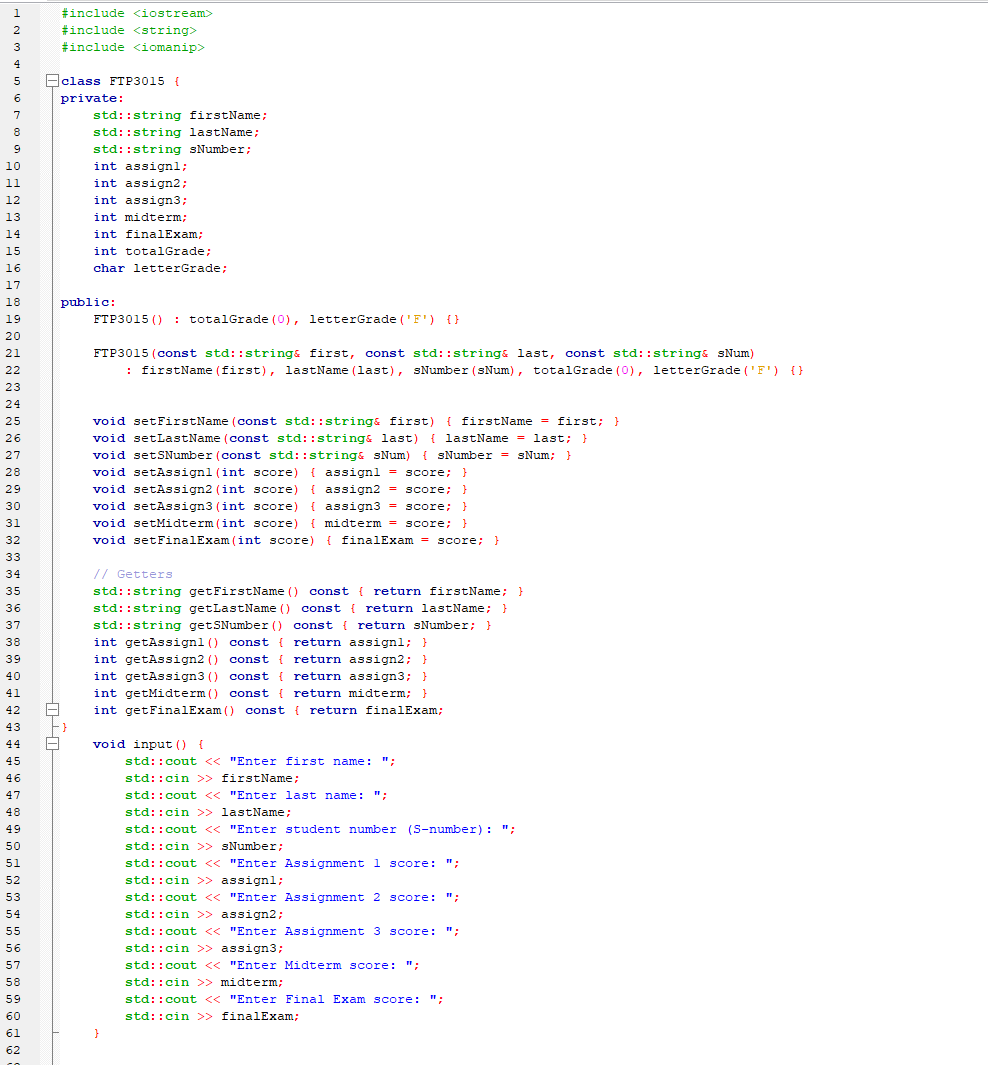
Task: Click the "Enter last name: " string
Action: tap(304, 795)
